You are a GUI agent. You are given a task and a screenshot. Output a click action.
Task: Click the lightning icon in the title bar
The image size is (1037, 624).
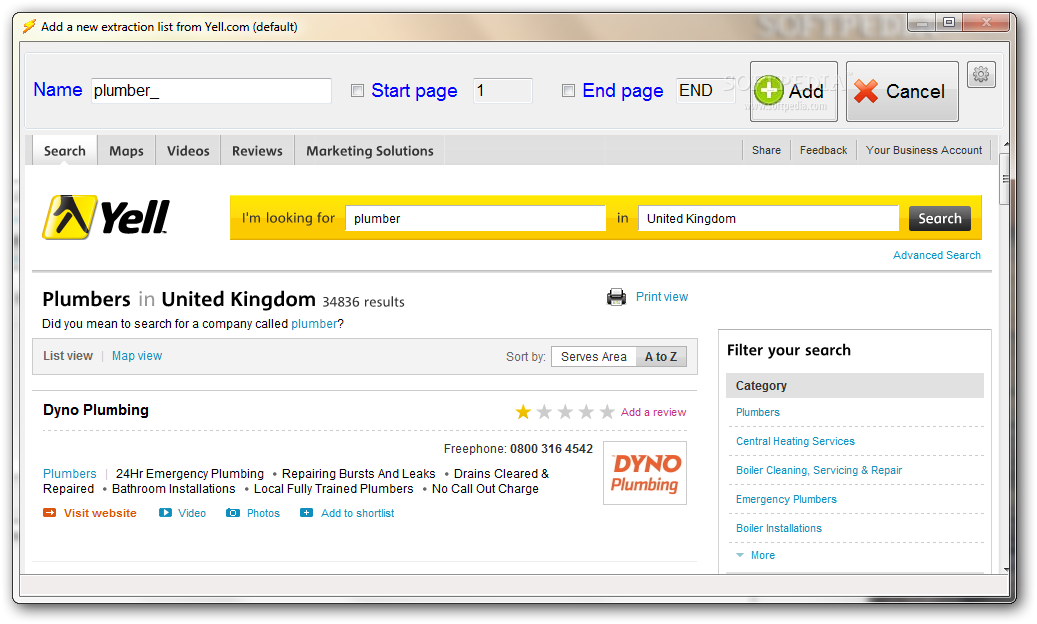pos(29,26)
